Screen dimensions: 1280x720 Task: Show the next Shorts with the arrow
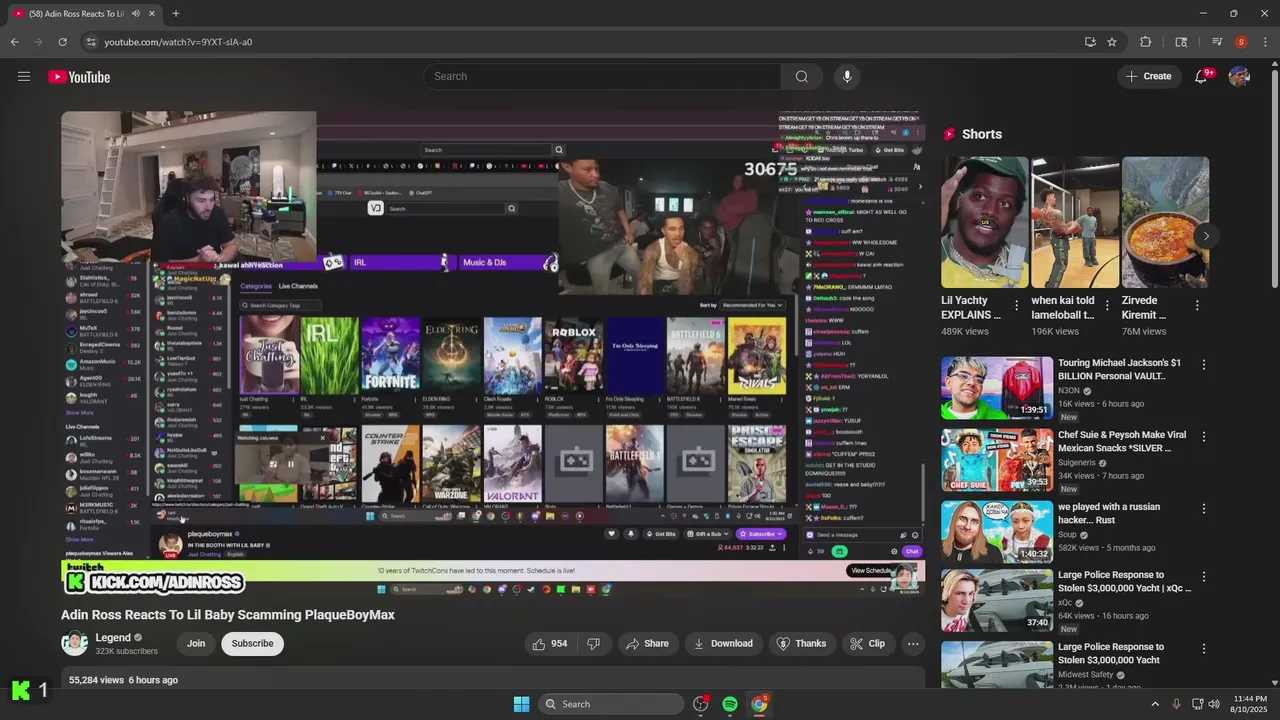[x=1206, y=237]
